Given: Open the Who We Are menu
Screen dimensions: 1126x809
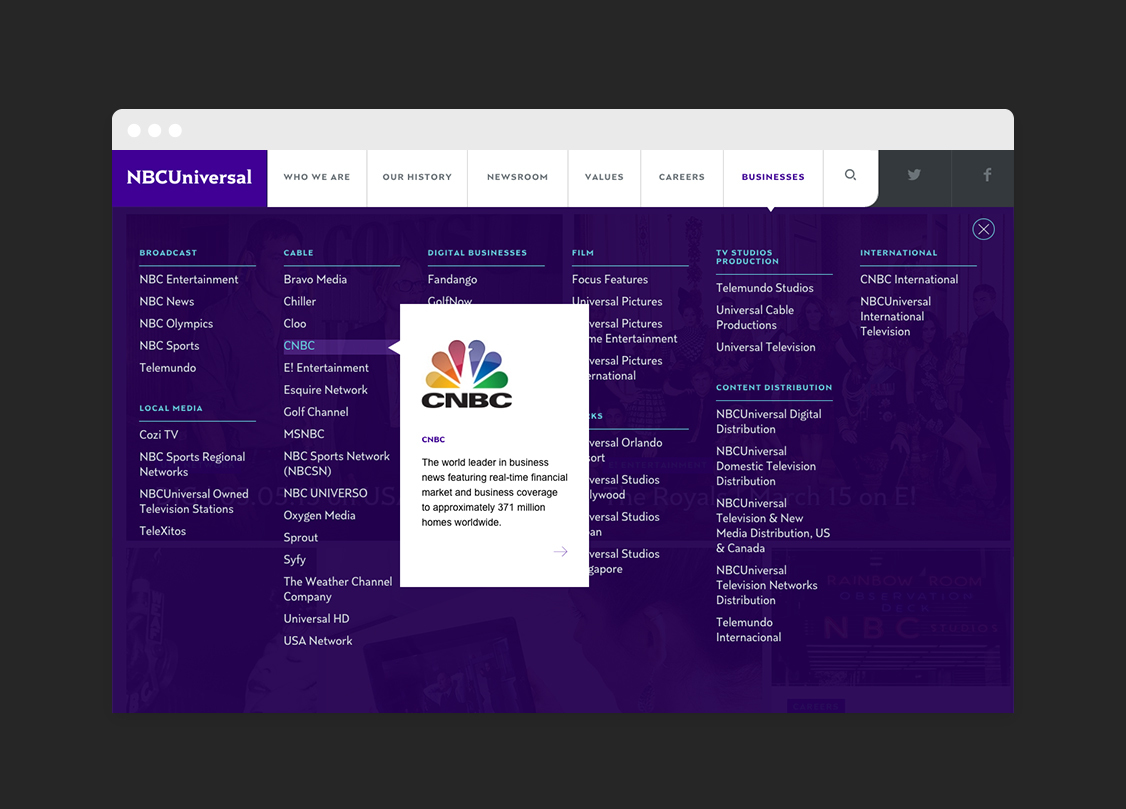Looking at the screenshot, I should (317, 177).
